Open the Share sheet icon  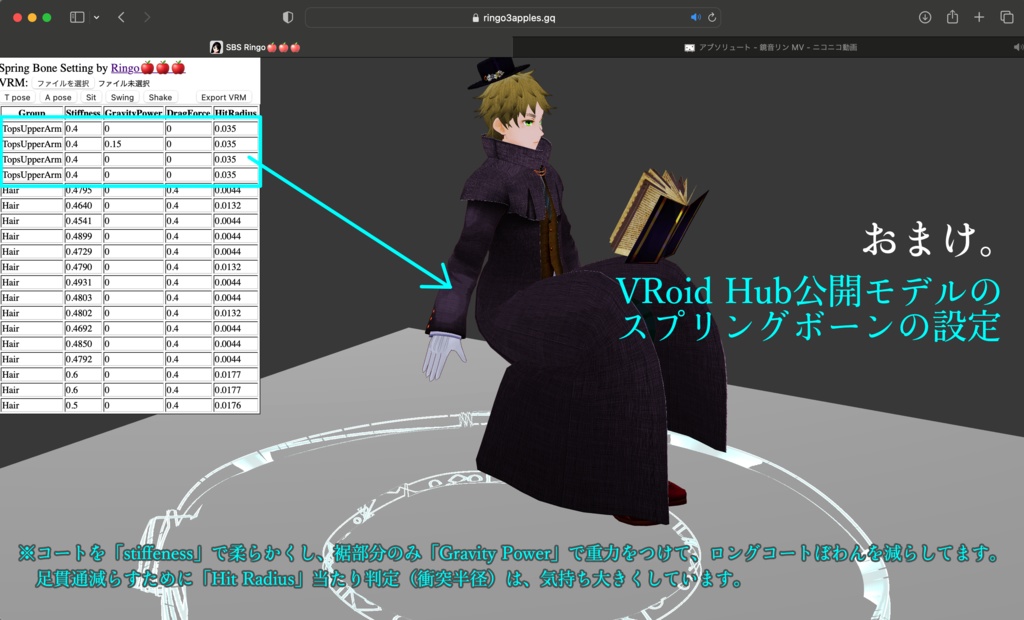click(x=951, y=17)
